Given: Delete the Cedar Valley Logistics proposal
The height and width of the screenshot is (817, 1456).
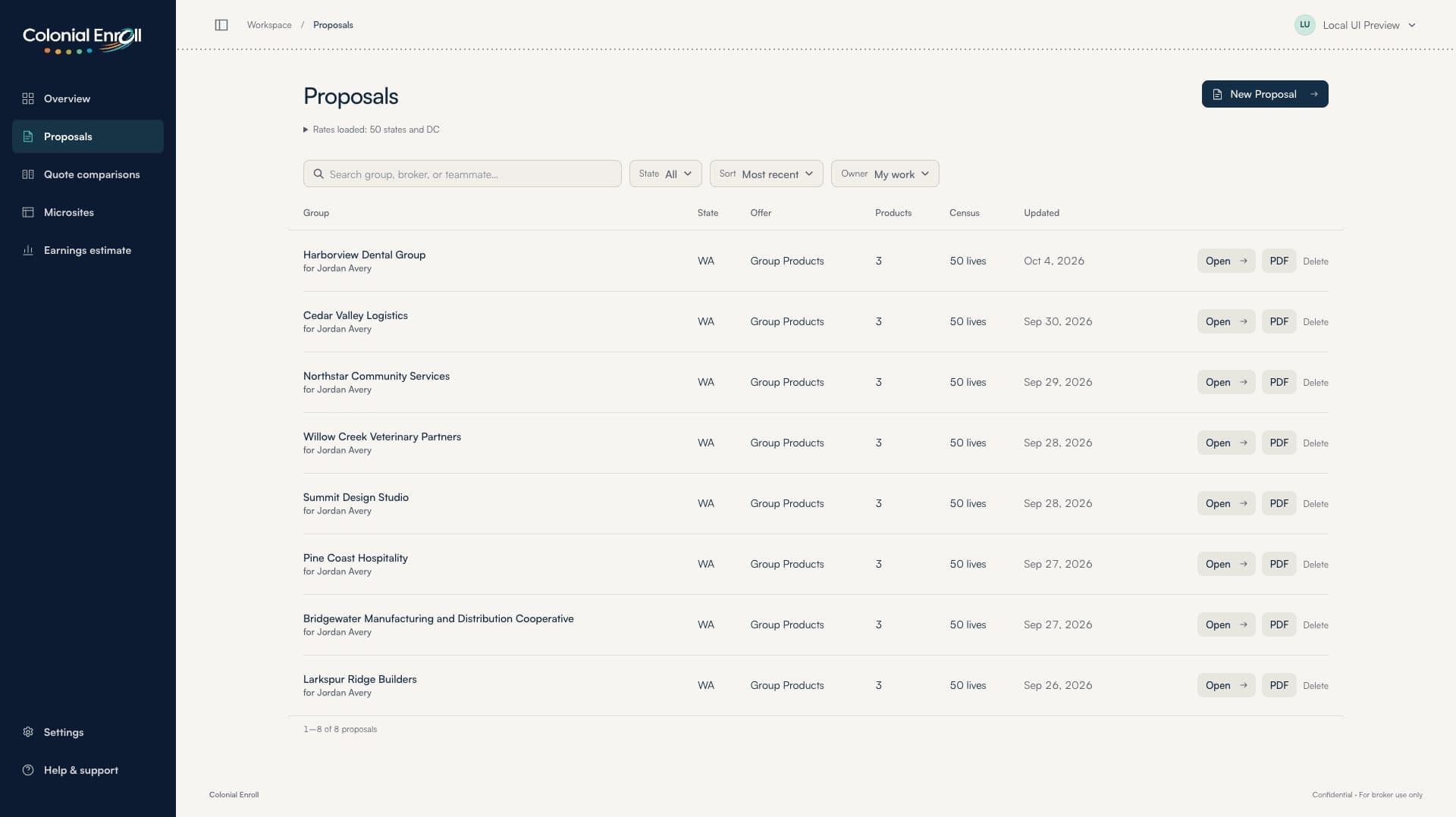Looking at the screenshot, I should click(x=1316, y=322).
